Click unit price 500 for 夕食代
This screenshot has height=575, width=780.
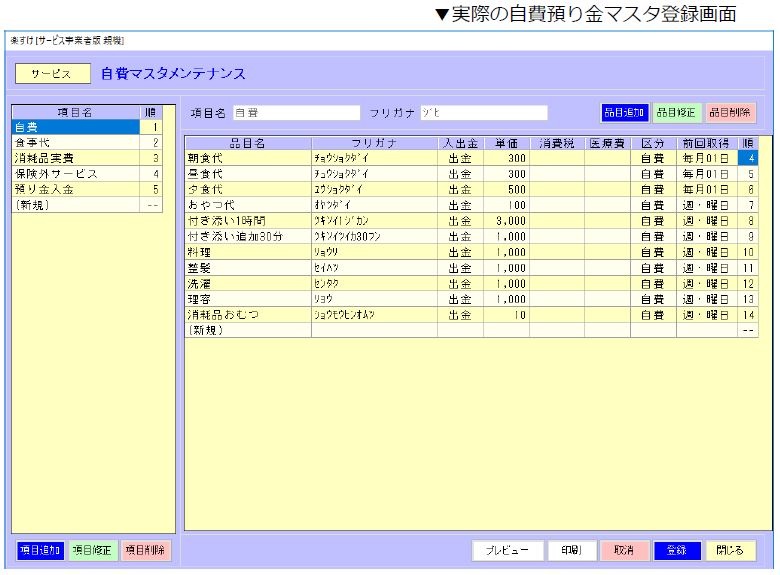(506, 189)
